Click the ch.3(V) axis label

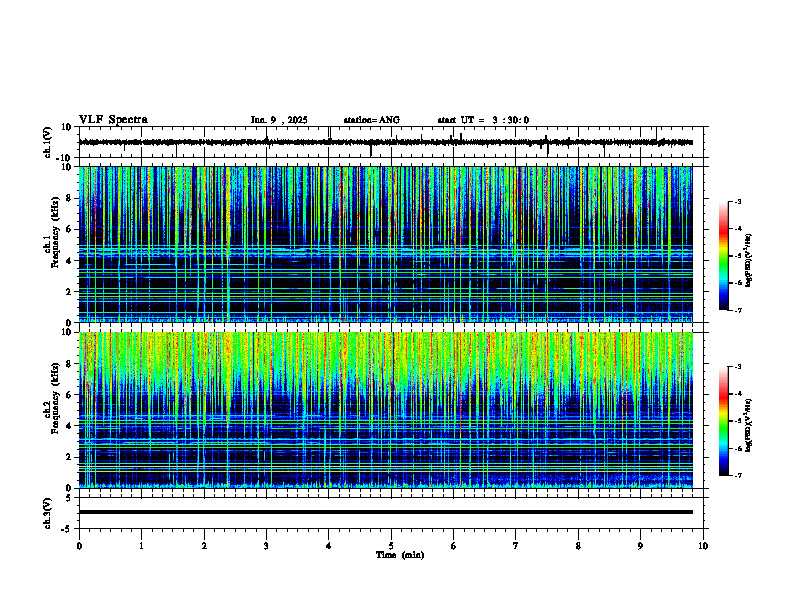47,514
